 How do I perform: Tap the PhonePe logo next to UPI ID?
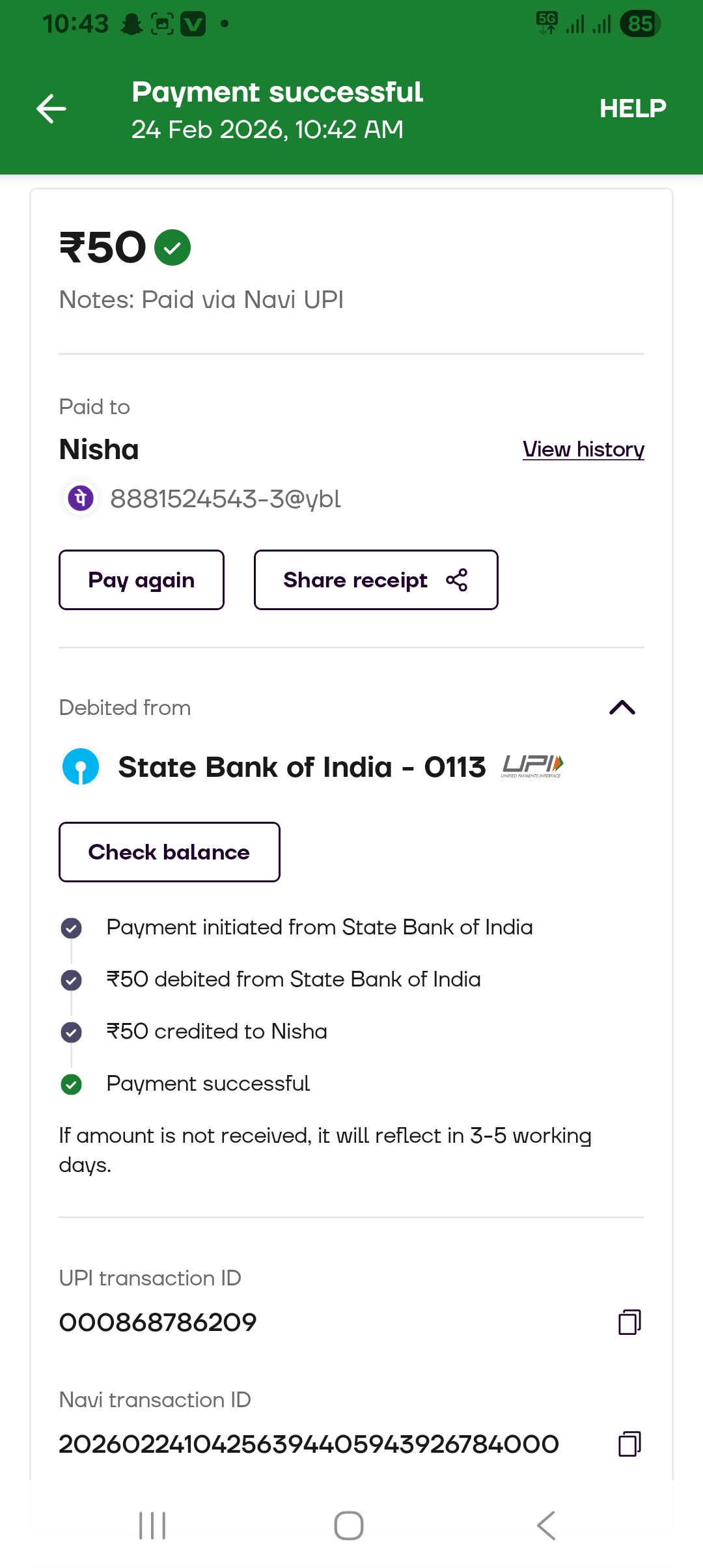[x=81, y=499]
